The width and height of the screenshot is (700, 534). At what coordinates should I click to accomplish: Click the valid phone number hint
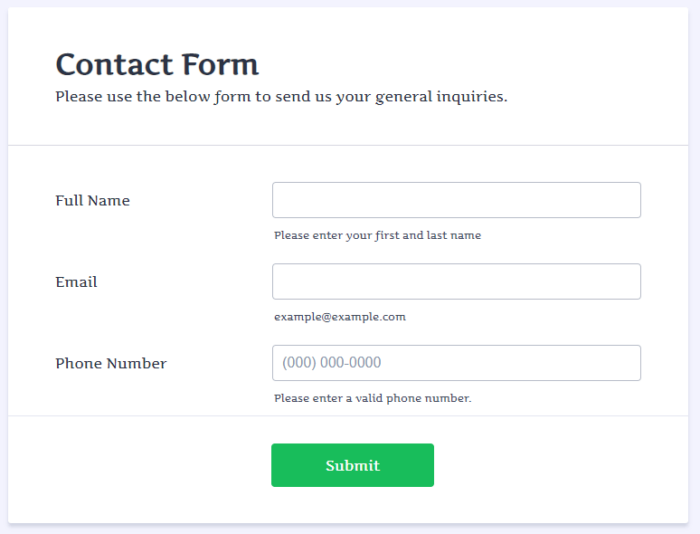pos(372,398)
